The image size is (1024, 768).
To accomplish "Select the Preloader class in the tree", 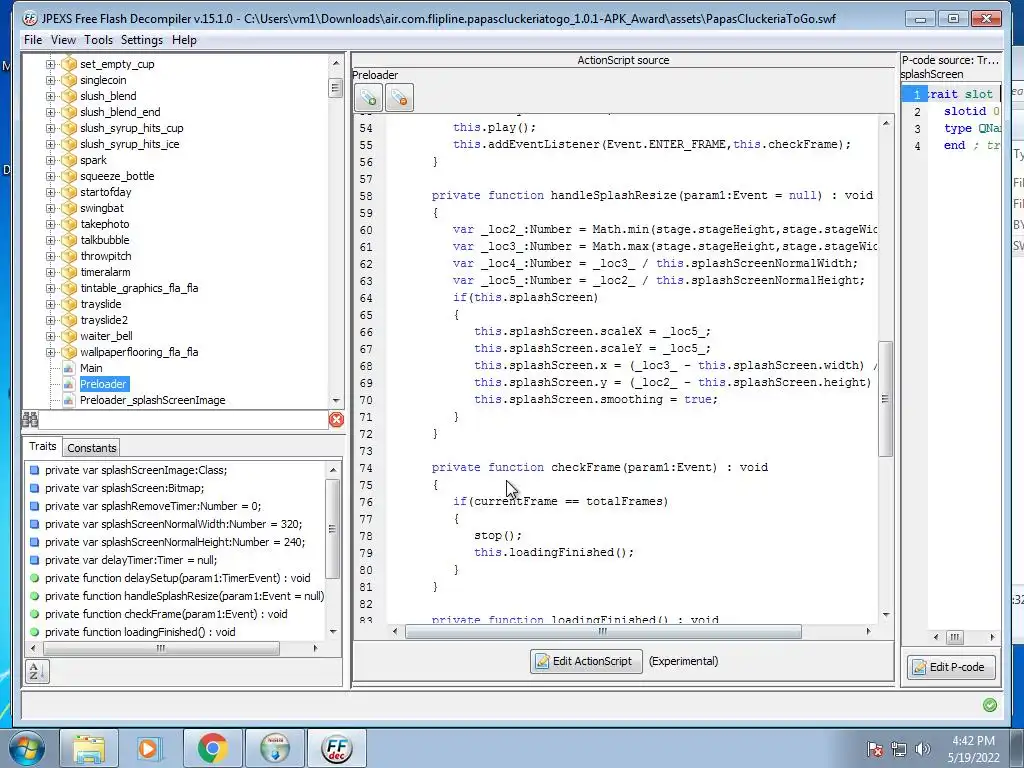I will [x=104, y=384].
